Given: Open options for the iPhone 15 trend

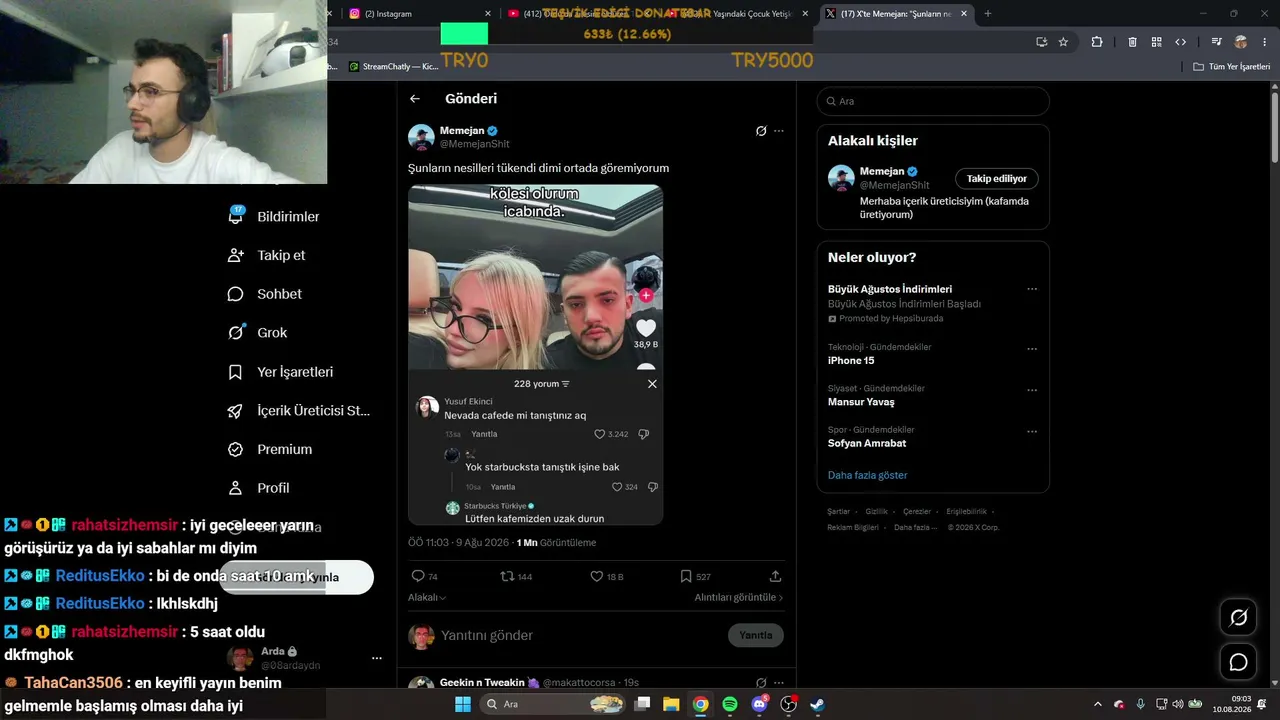Looking at the screenshot, I should pos(1032,349).
